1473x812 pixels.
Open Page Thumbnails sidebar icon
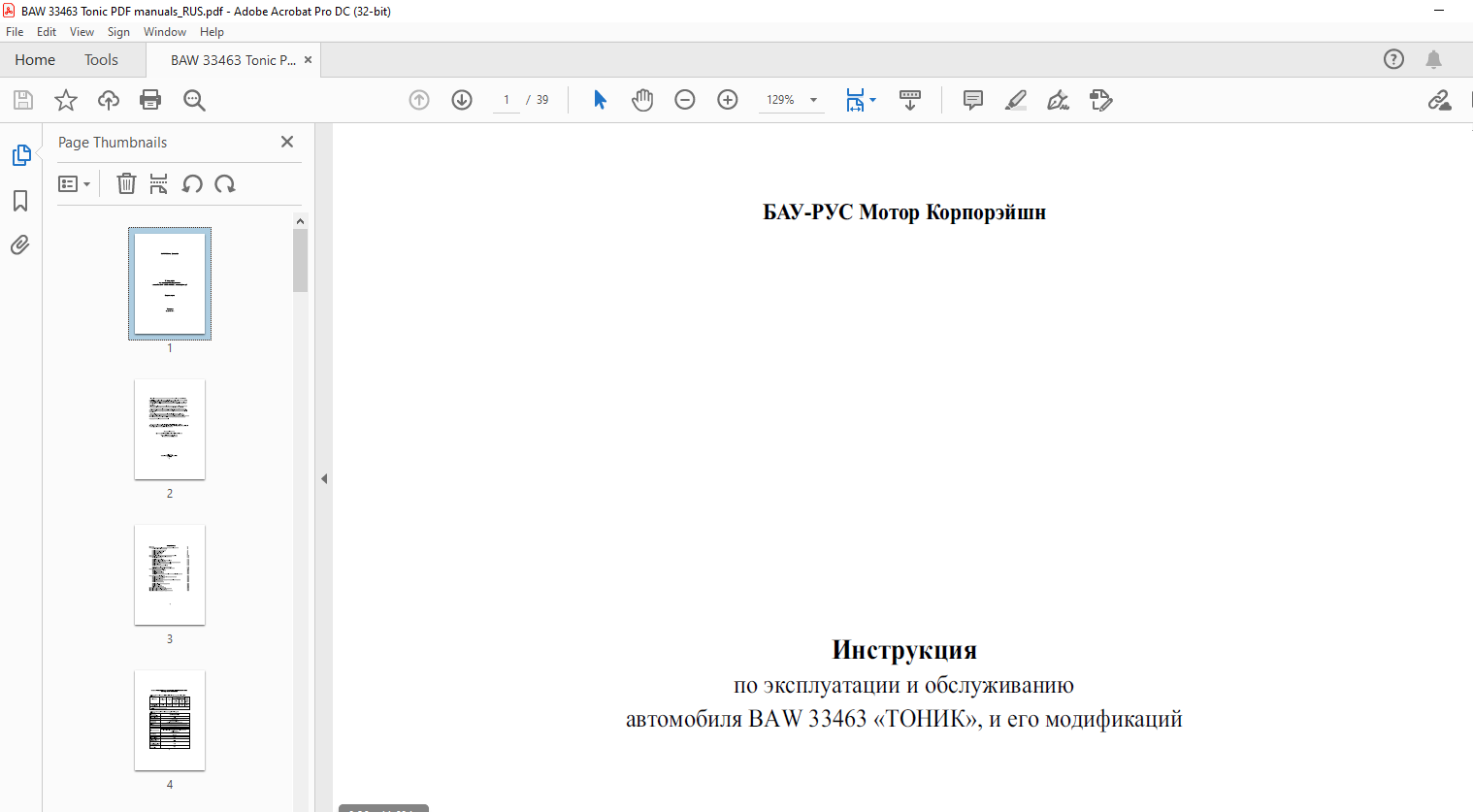(21, 155)
